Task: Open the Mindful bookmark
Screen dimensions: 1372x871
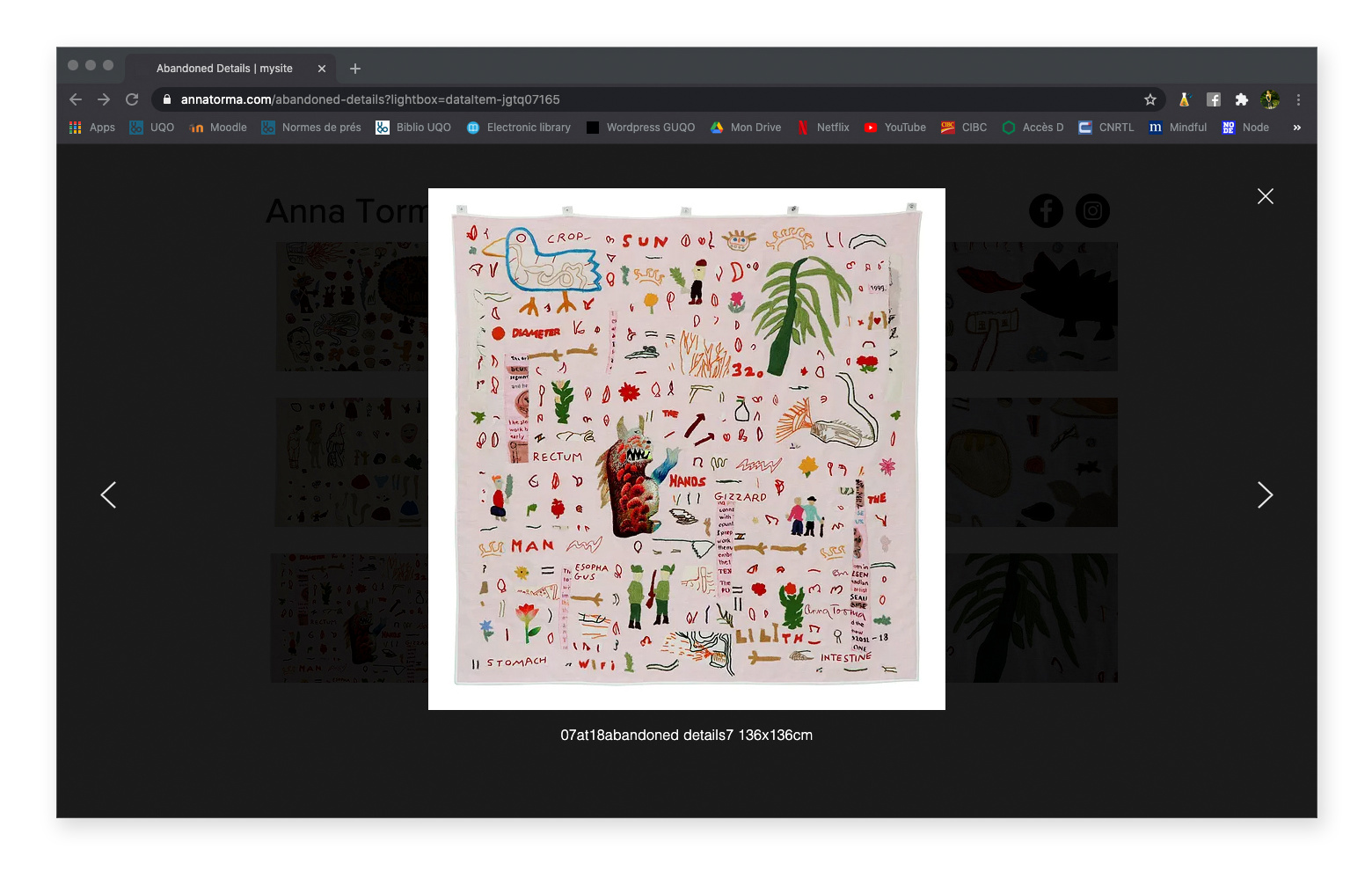Action: 1178,128
